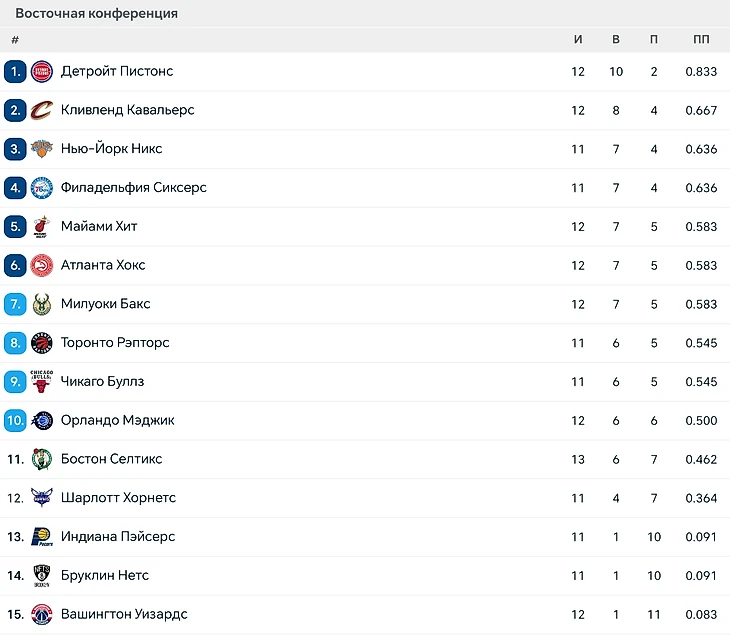The height and width of the screenshot is (639, 730).
Task: Click rank badge 1 for Detroit
Action: point(14,71)
